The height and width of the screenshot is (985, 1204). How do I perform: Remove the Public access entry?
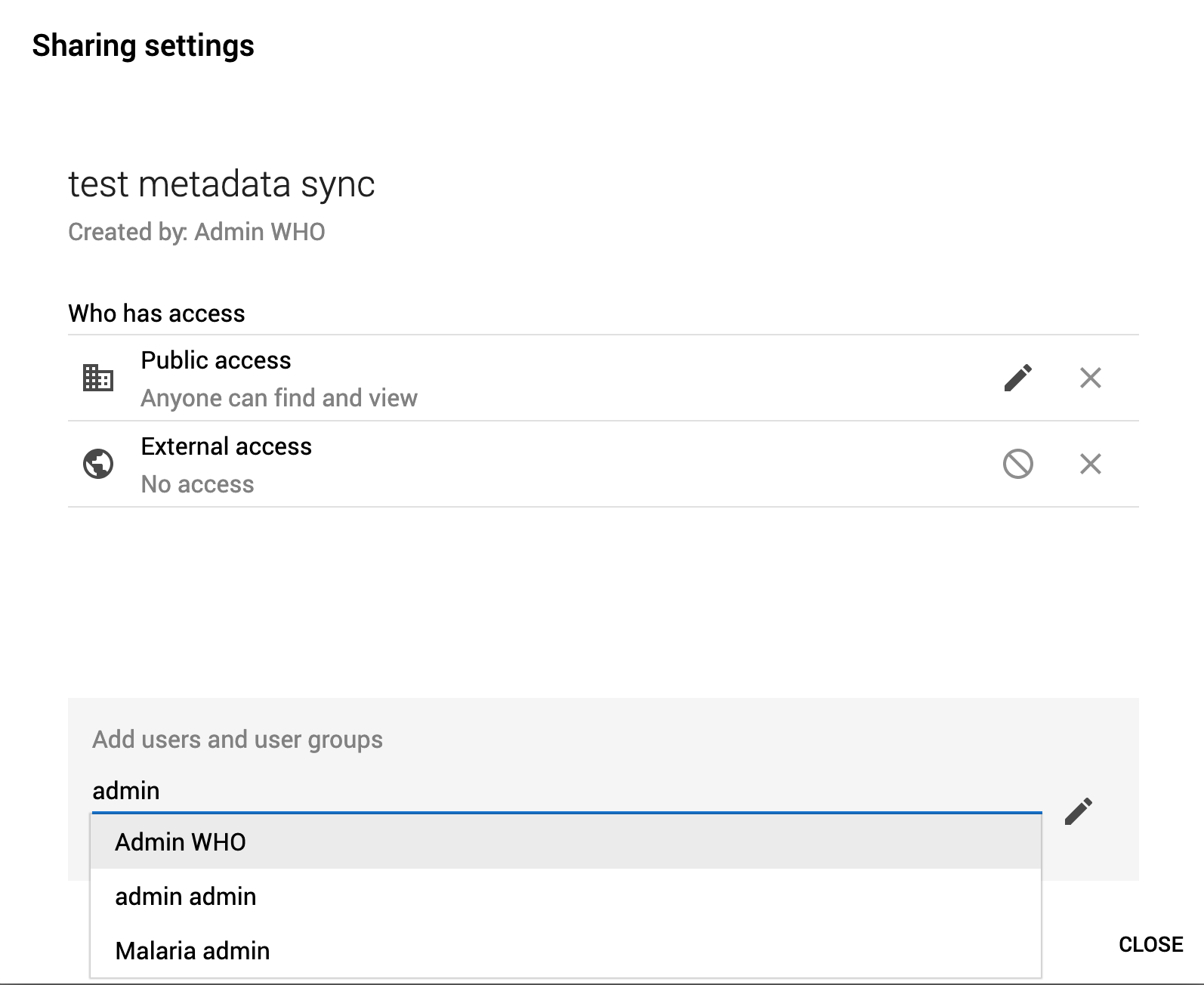(1090, 378)
